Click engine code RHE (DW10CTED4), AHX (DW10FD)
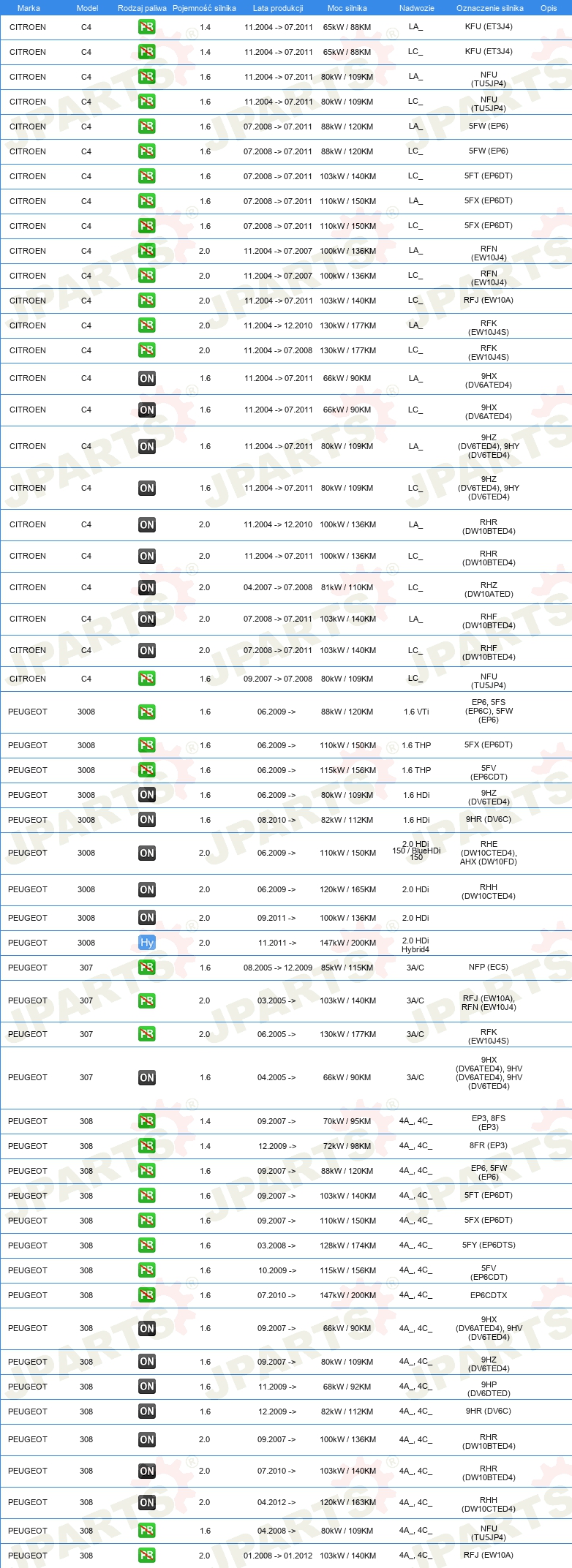This screenshot has width=572, height=1568. point(489,853)
